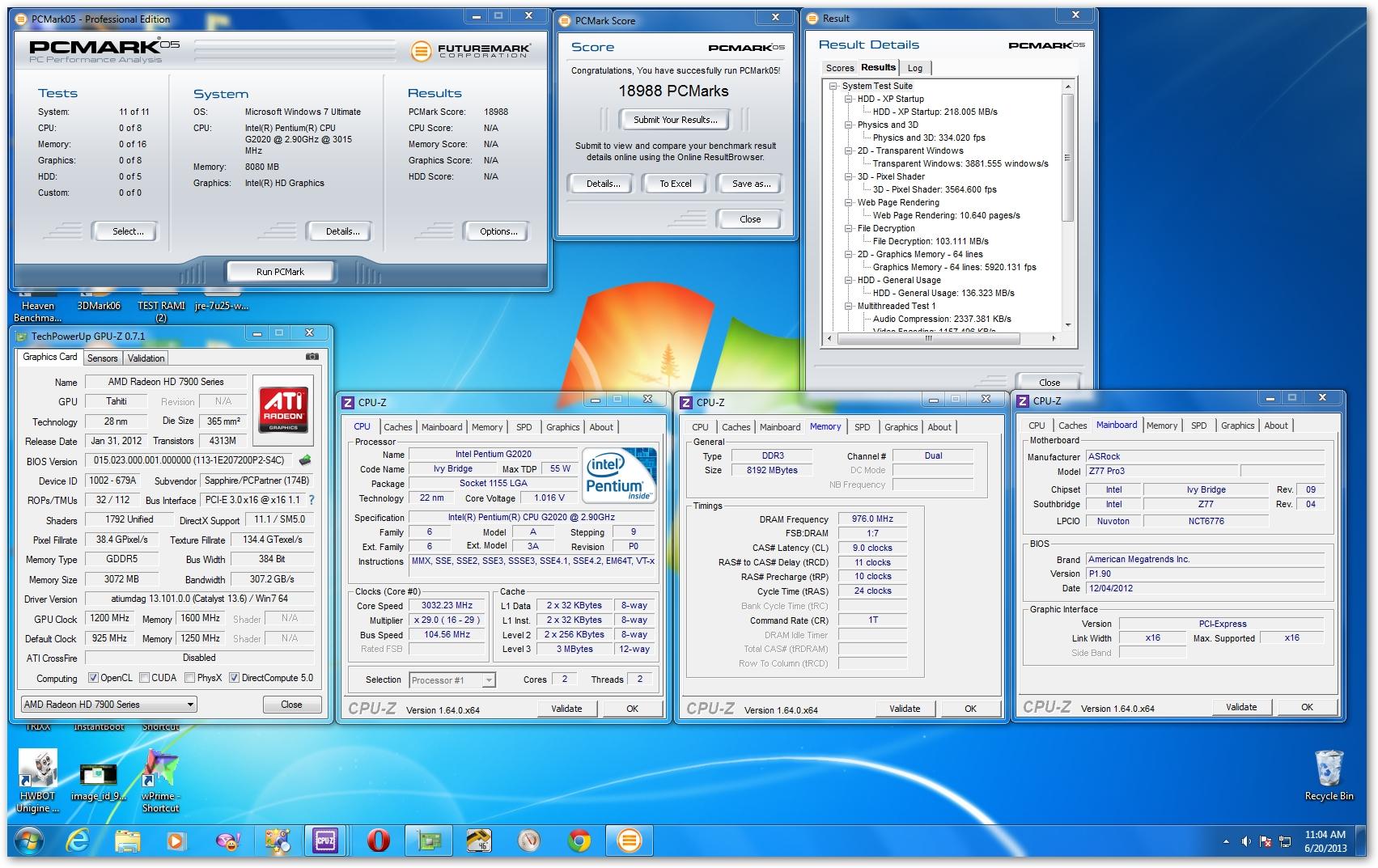Viewport: 1378px width, 868px height.
Task: Toggle the CUDA checkbox in GPU-Z
Action: point(144,678)
